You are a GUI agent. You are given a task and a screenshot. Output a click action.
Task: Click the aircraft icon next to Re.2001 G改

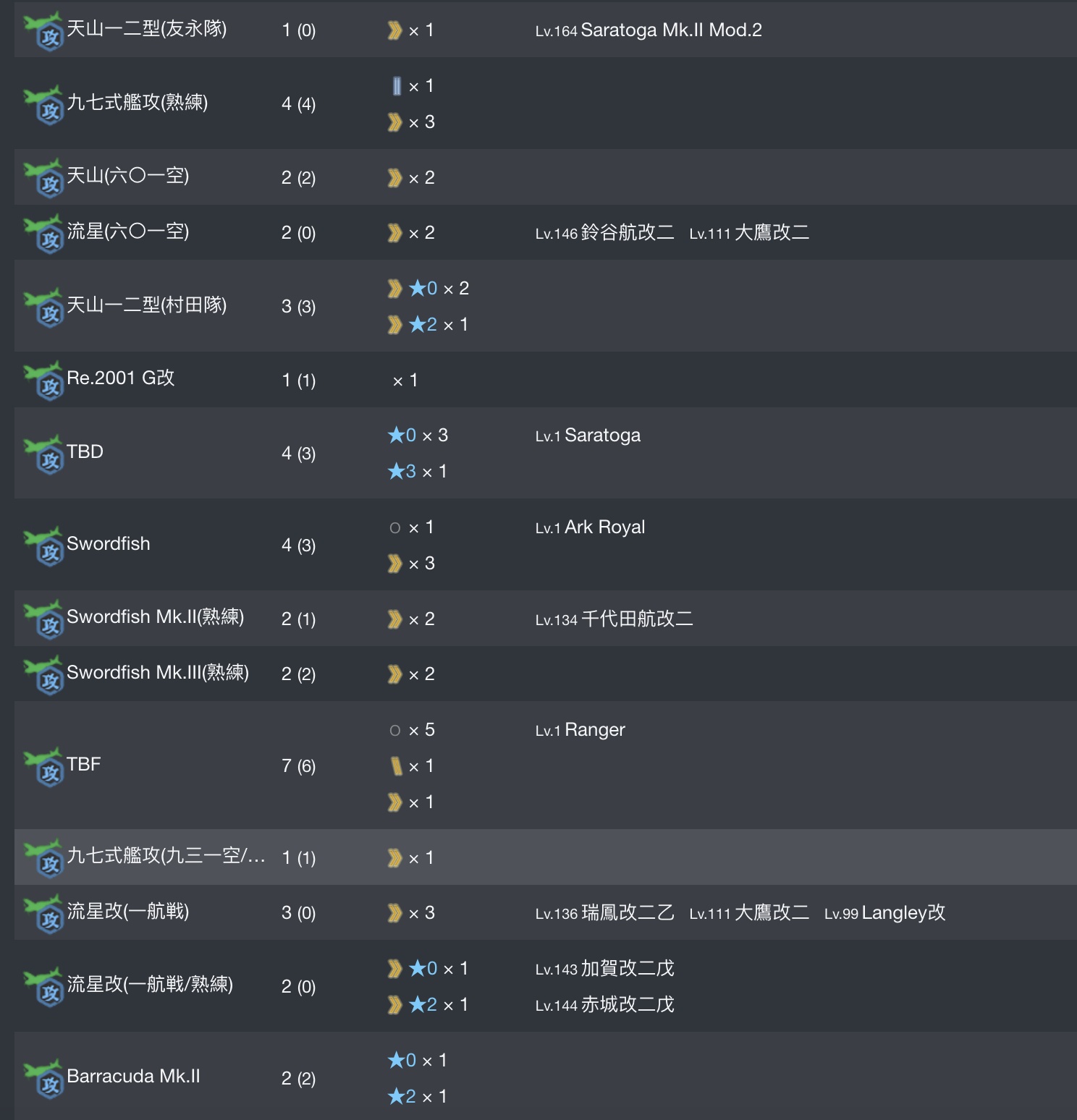[x=43, y=380]
